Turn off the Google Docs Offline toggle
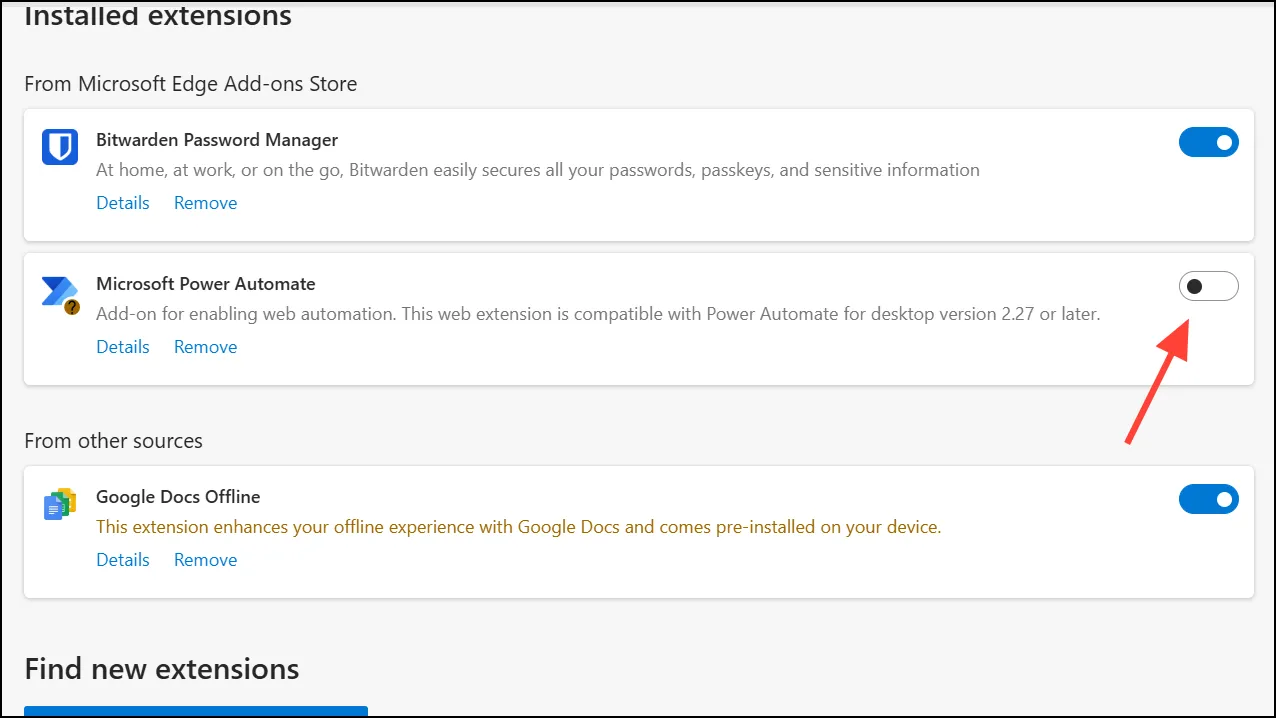Screen dimensions: 1276x718 [x=1209, y=498]
